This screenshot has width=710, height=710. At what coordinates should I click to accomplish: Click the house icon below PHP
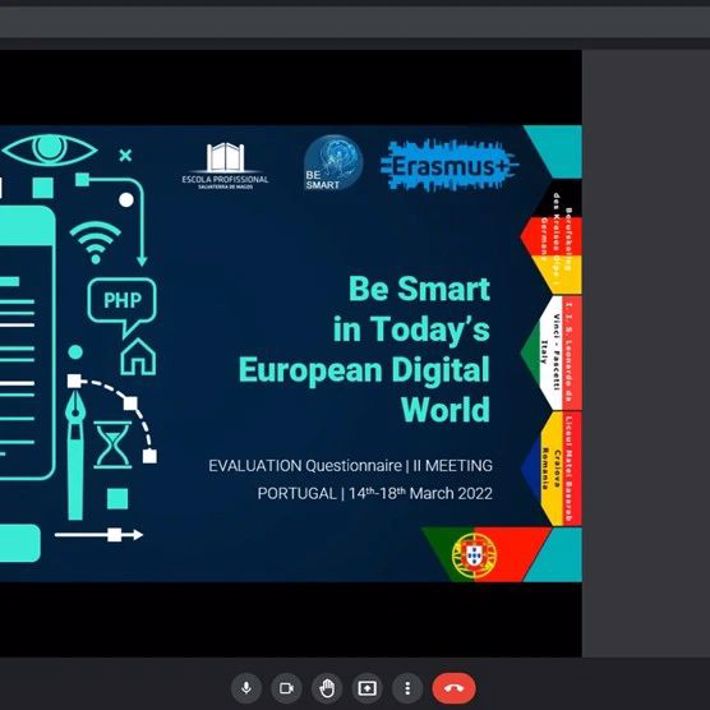[138, 356]
